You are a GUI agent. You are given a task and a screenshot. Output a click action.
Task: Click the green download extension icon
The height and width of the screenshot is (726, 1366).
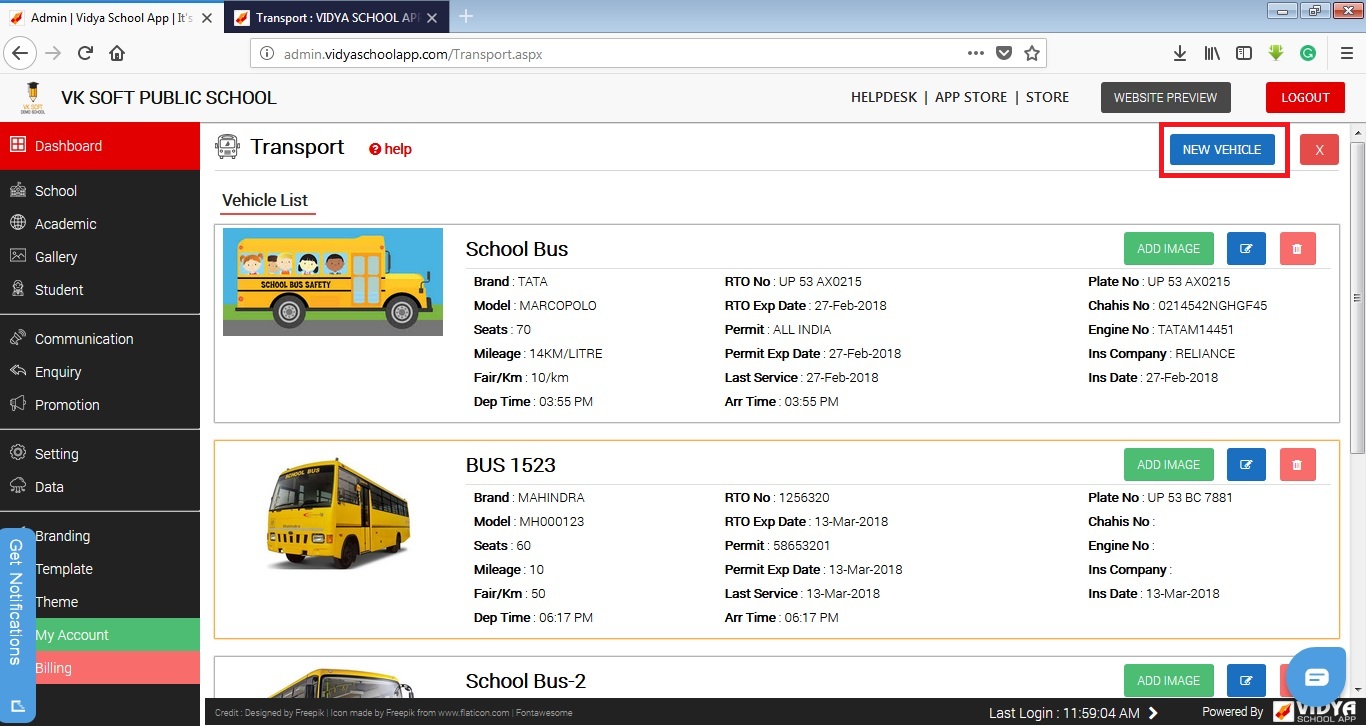[x=1276, y=53]
